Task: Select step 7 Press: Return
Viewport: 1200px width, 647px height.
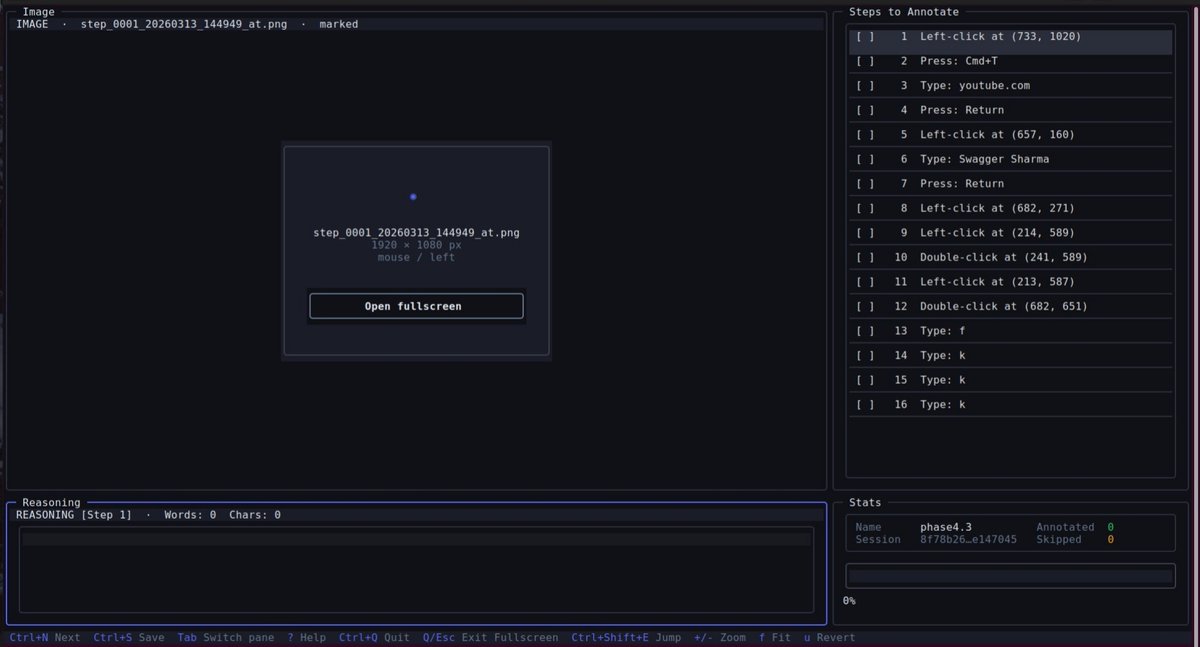Action: tap(1010, 183)
